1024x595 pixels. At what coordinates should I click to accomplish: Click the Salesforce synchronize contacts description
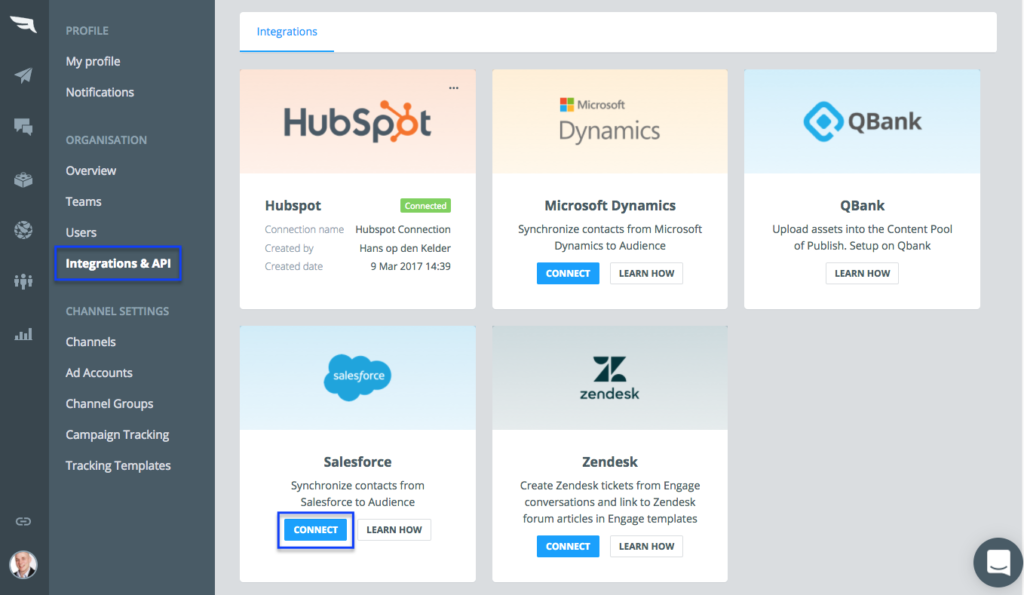tap(357, 494)
